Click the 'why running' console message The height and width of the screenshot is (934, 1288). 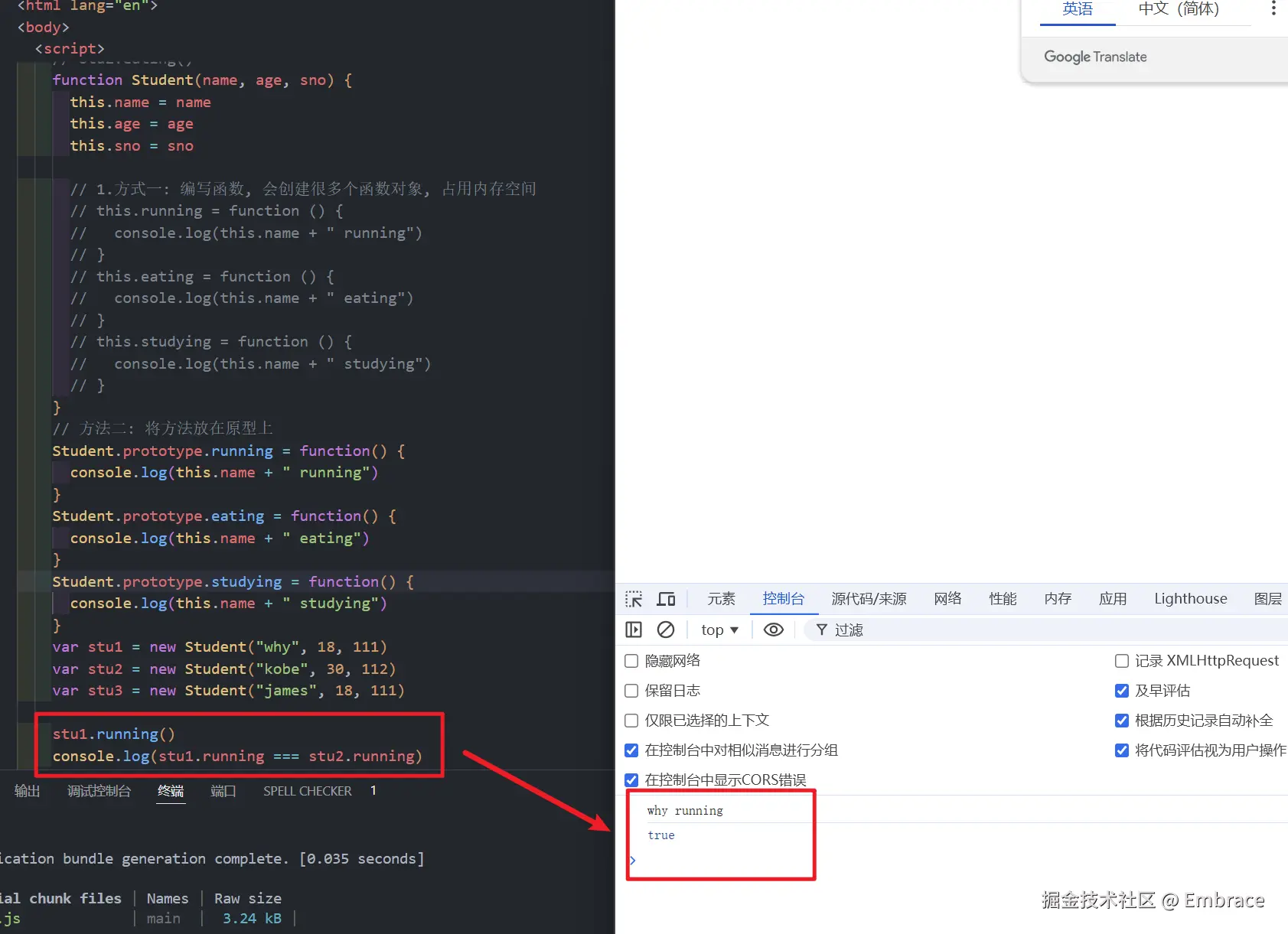tap(685, 811)
